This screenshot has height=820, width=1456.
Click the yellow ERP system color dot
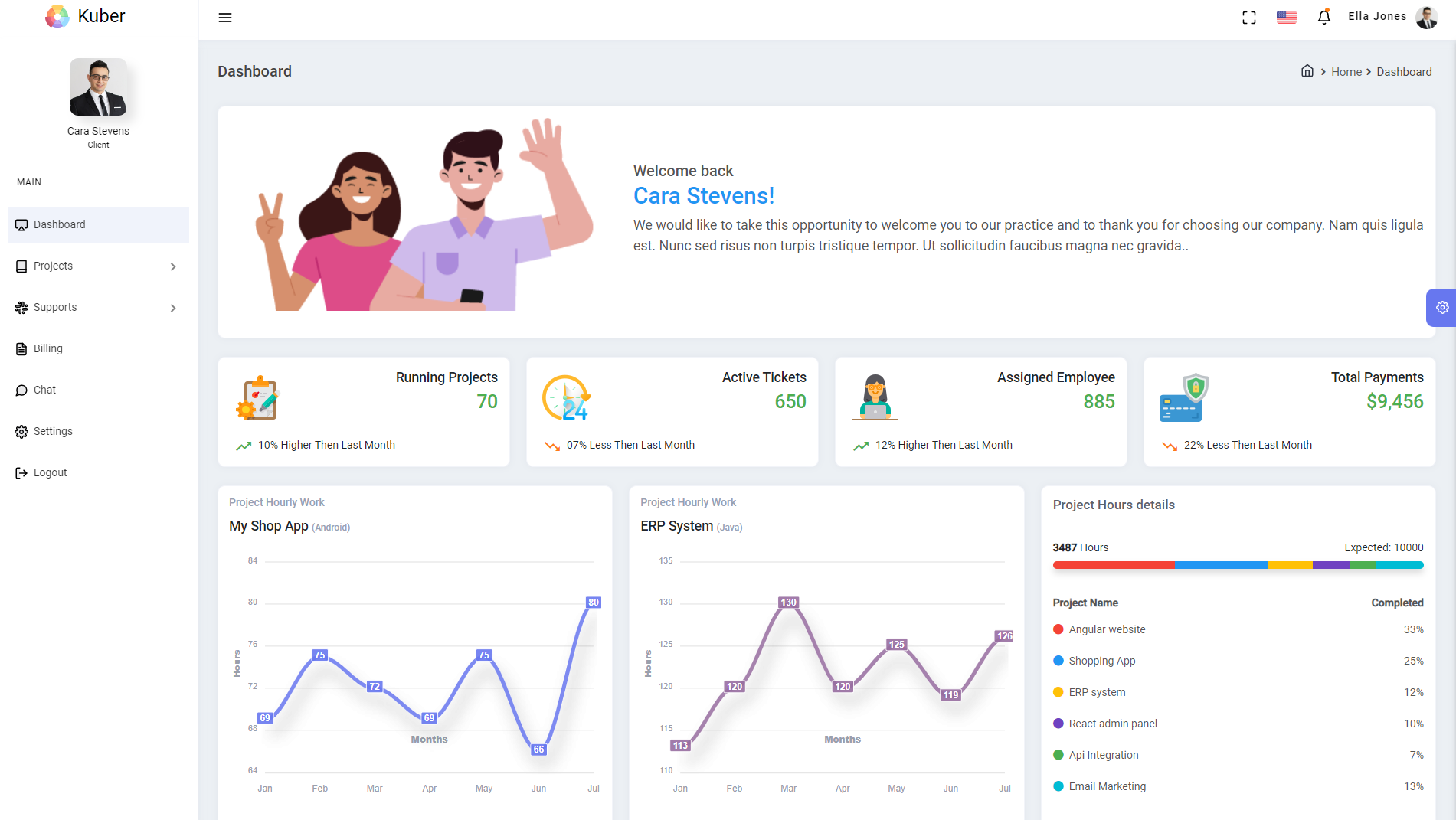(x=1058, y=692)
